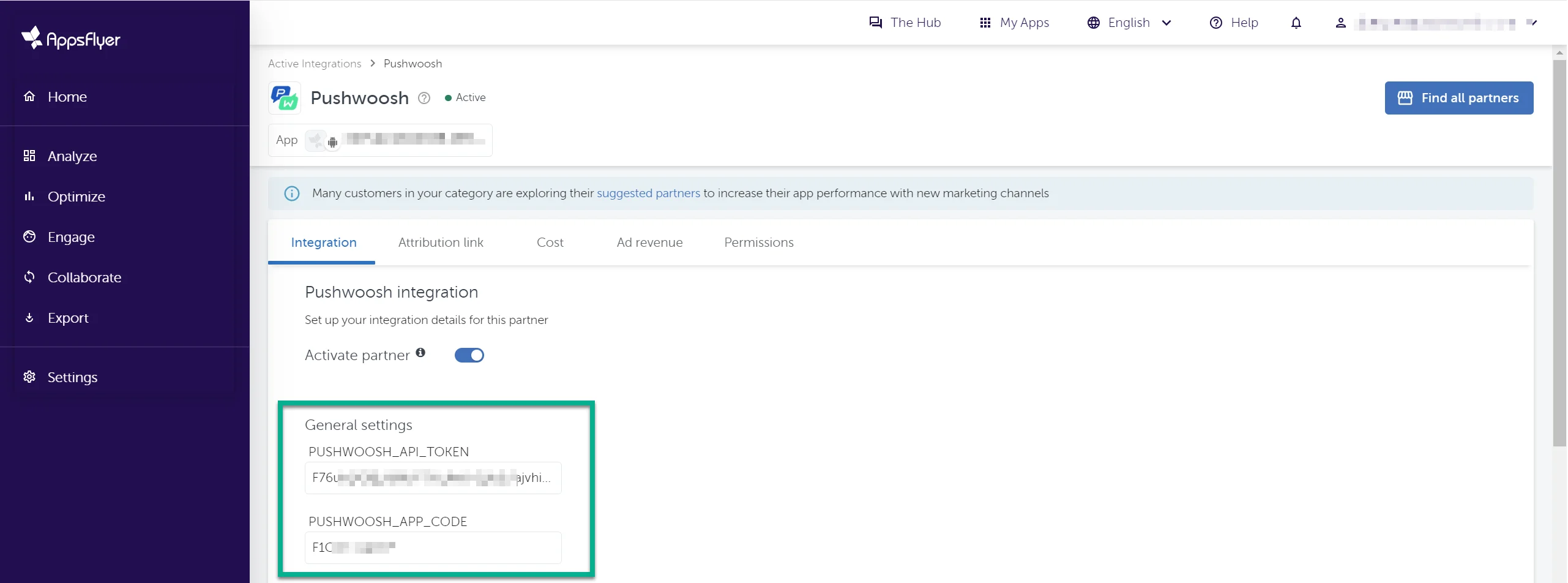Screen dimensions: 1568x583
Task: Select the Analyze sidebar icon
Action: (29, 156)
